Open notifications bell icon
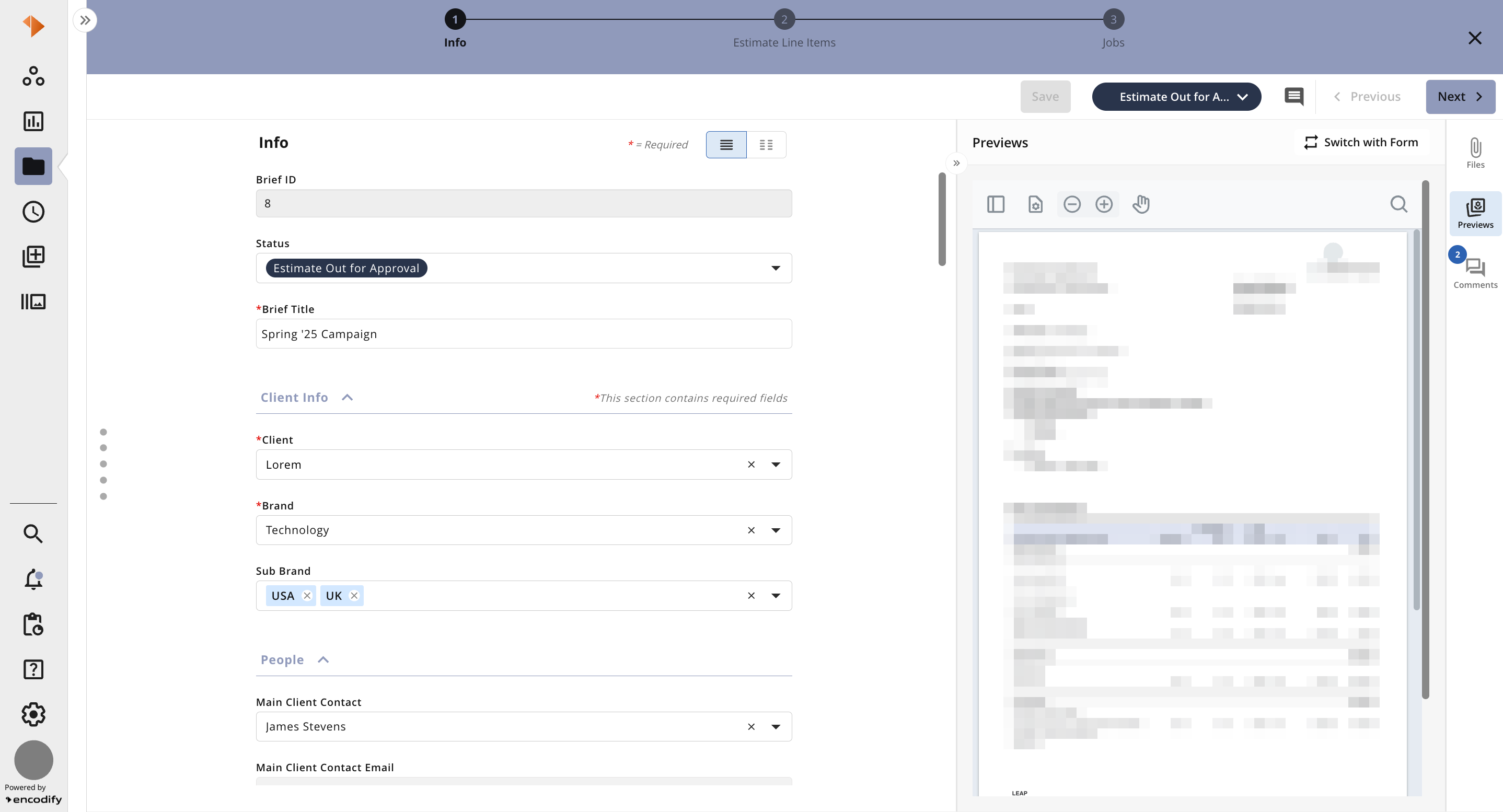This screenshot has height=812, width=1503. click(x=33, y=578)
